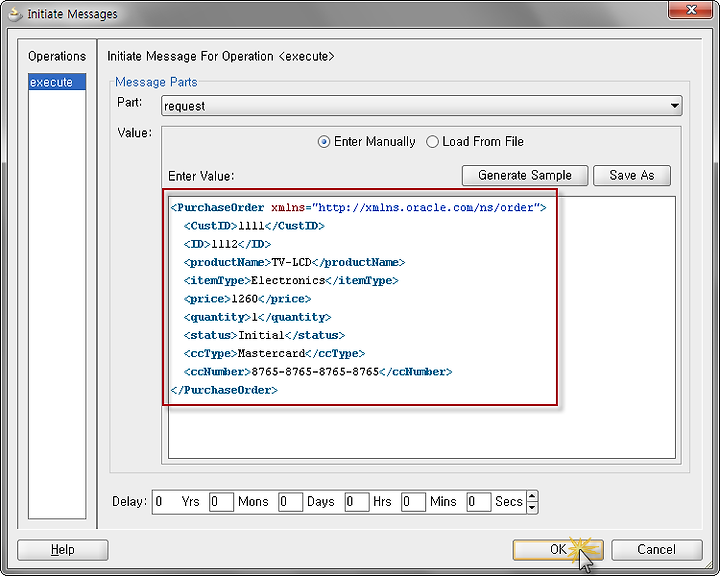The width and height of the screenshot is (720, 576).
Task: Click the productName TV-LCD line
Action: tap(294, 262)
